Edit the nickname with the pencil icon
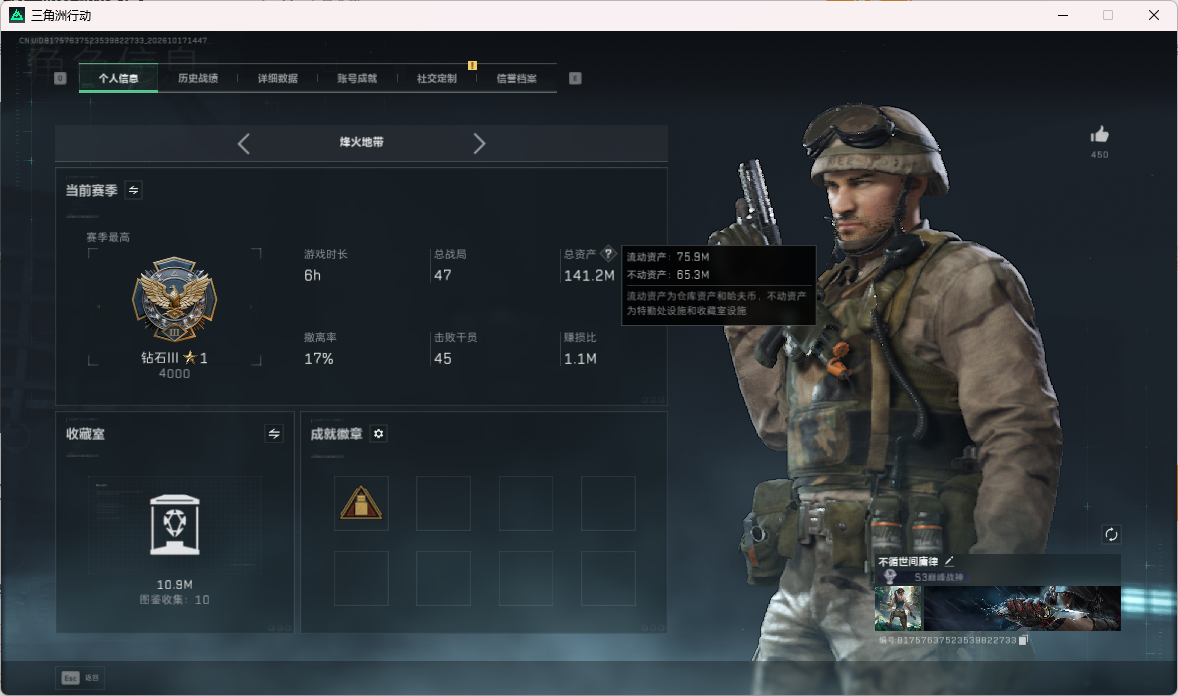Screen dimensions: 1178x696 949,561
